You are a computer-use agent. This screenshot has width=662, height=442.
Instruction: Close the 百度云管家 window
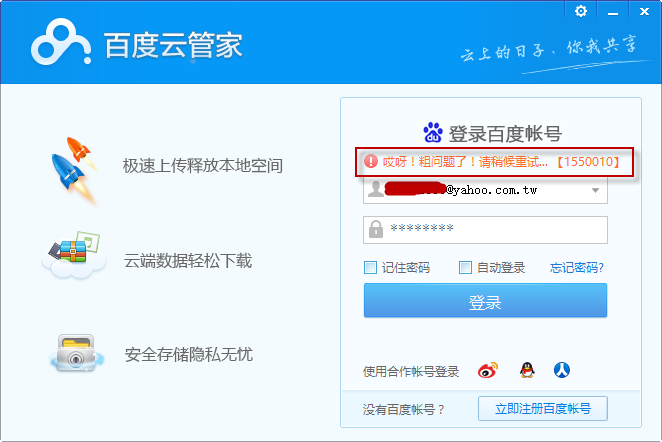coord(644,12)
